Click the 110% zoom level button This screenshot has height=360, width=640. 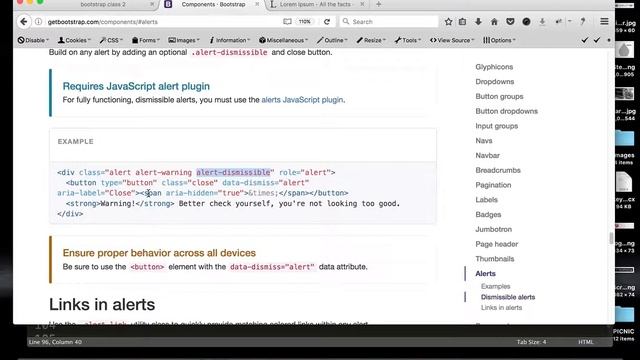click(x=305, y=22)
